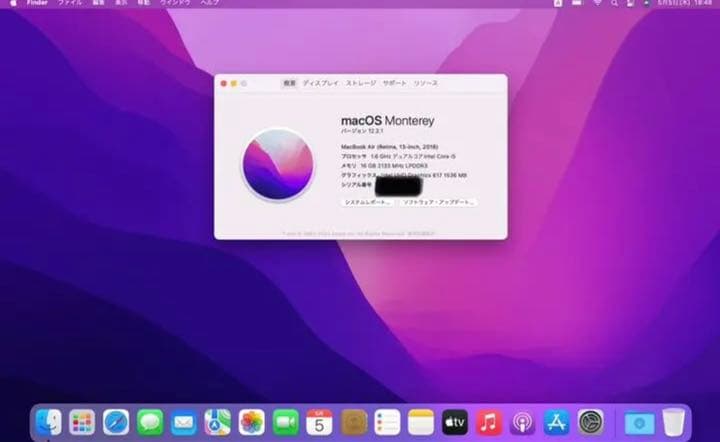Open the Contacts app in the Dock

[354, 422]
